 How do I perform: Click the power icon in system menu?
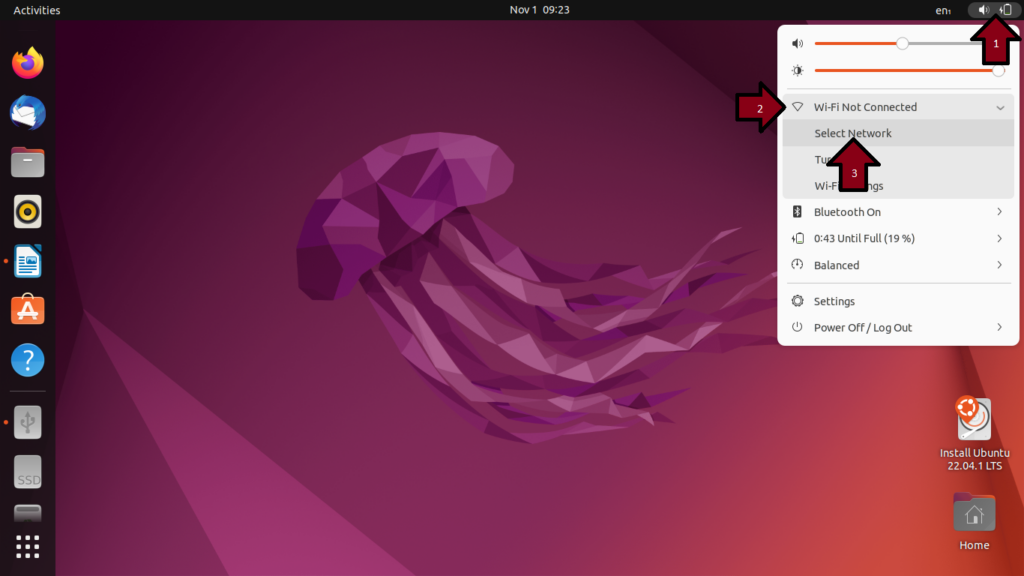[797, 327]
